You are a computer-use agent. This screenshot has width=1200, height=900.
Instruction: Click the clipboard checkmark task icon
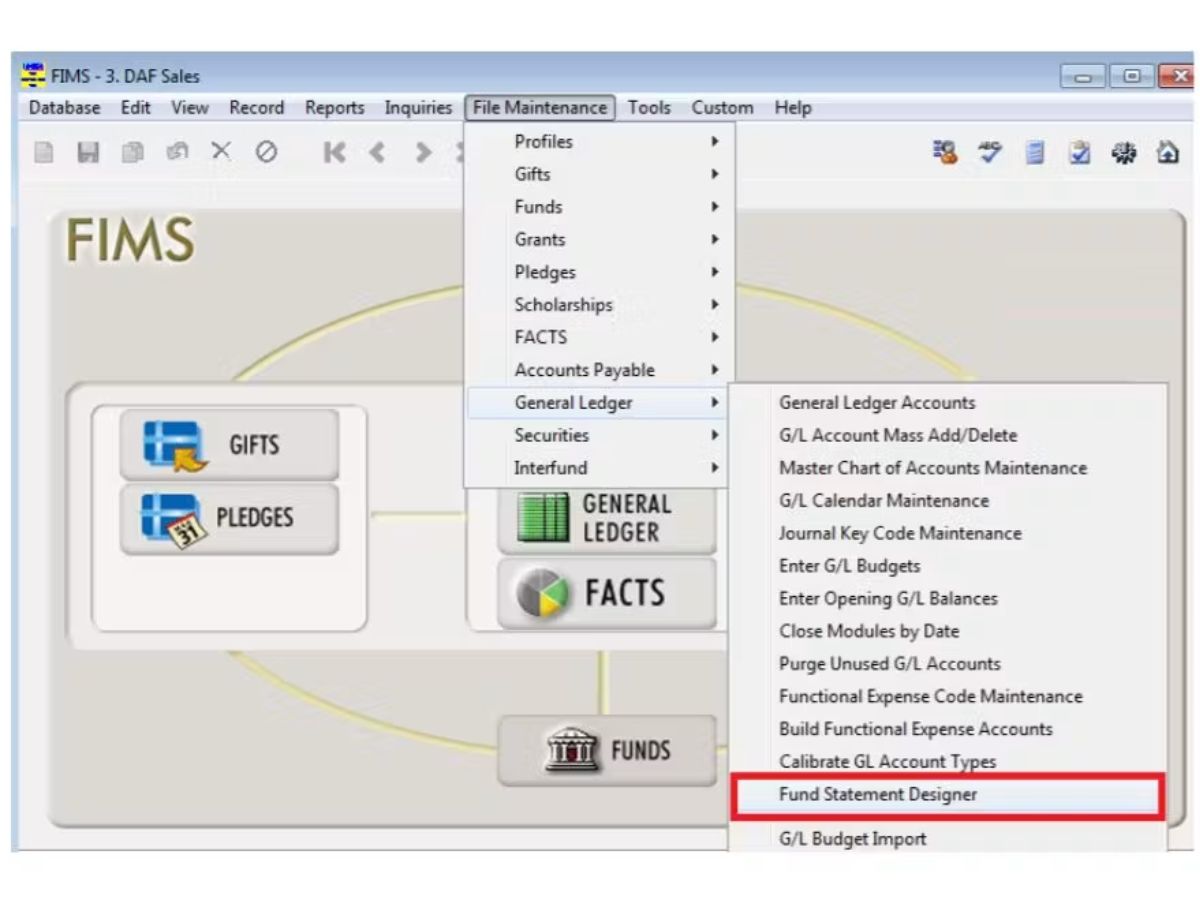(x=1079, y=152)
